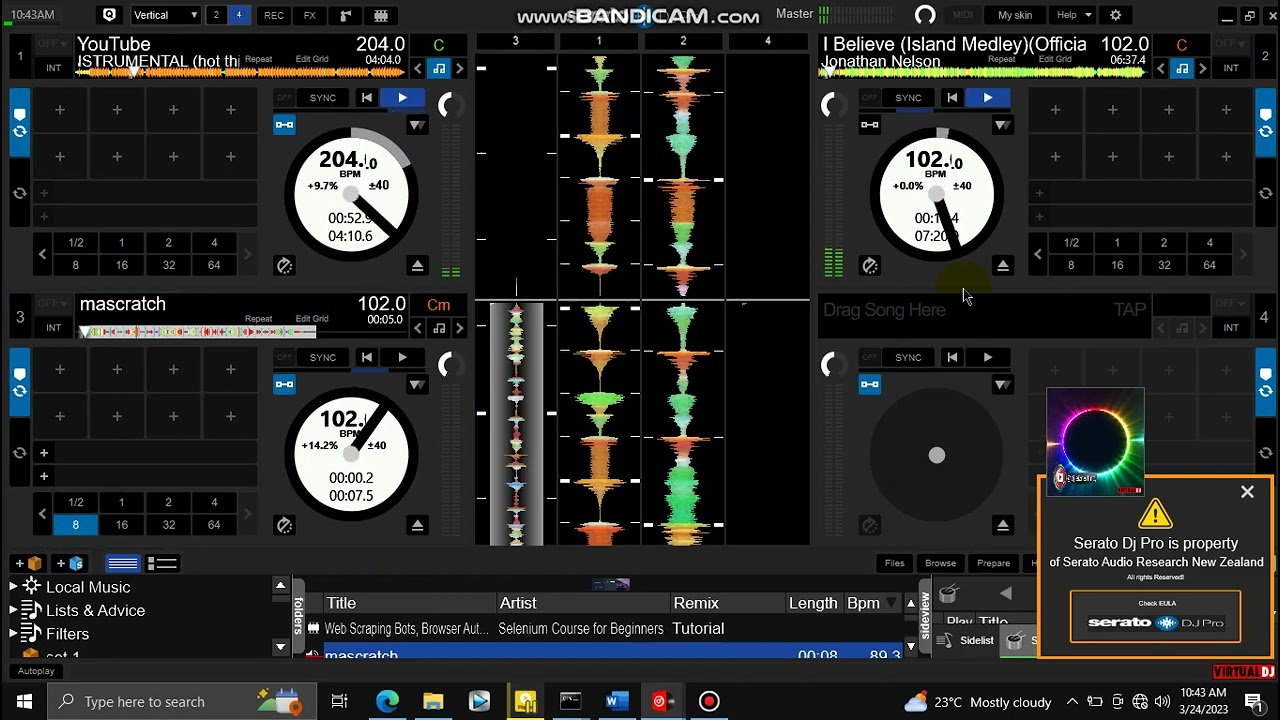Image resolution: width=1280 pixels, height=720 pixels.
Task: Click the REC record button
Action: [273, 15]
